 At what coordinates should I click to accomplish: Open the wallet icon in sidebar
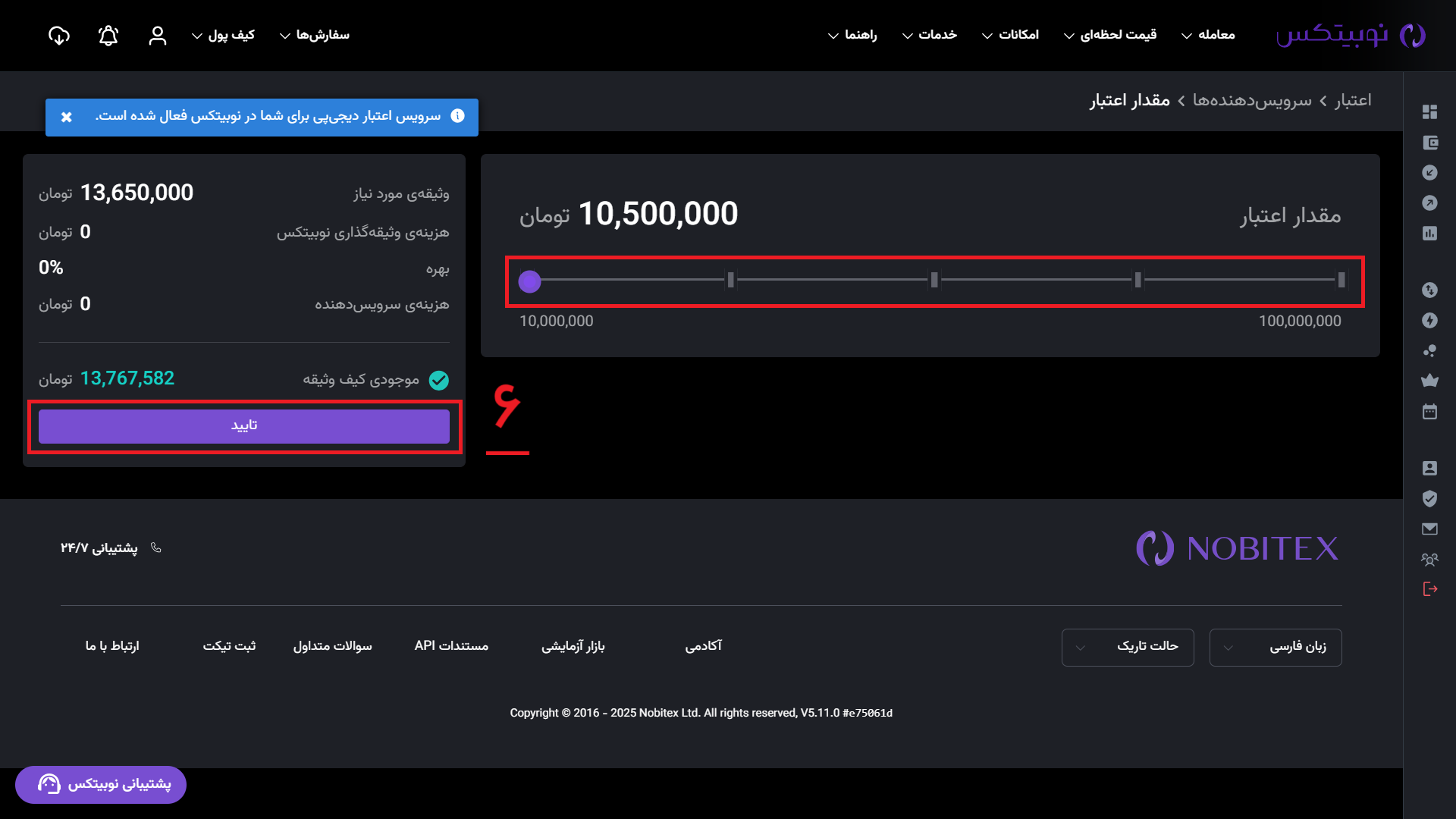coord(1429,143)
